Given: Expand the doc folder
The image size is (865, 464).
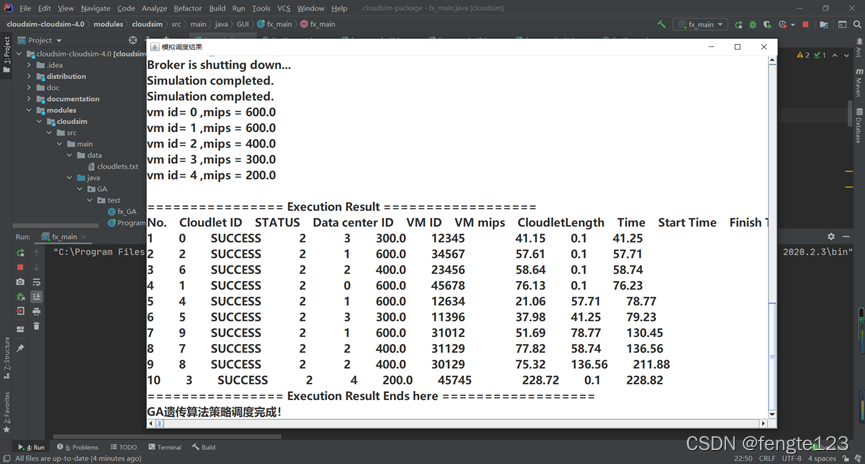Looking at the screenshot, I should [29, 88].
